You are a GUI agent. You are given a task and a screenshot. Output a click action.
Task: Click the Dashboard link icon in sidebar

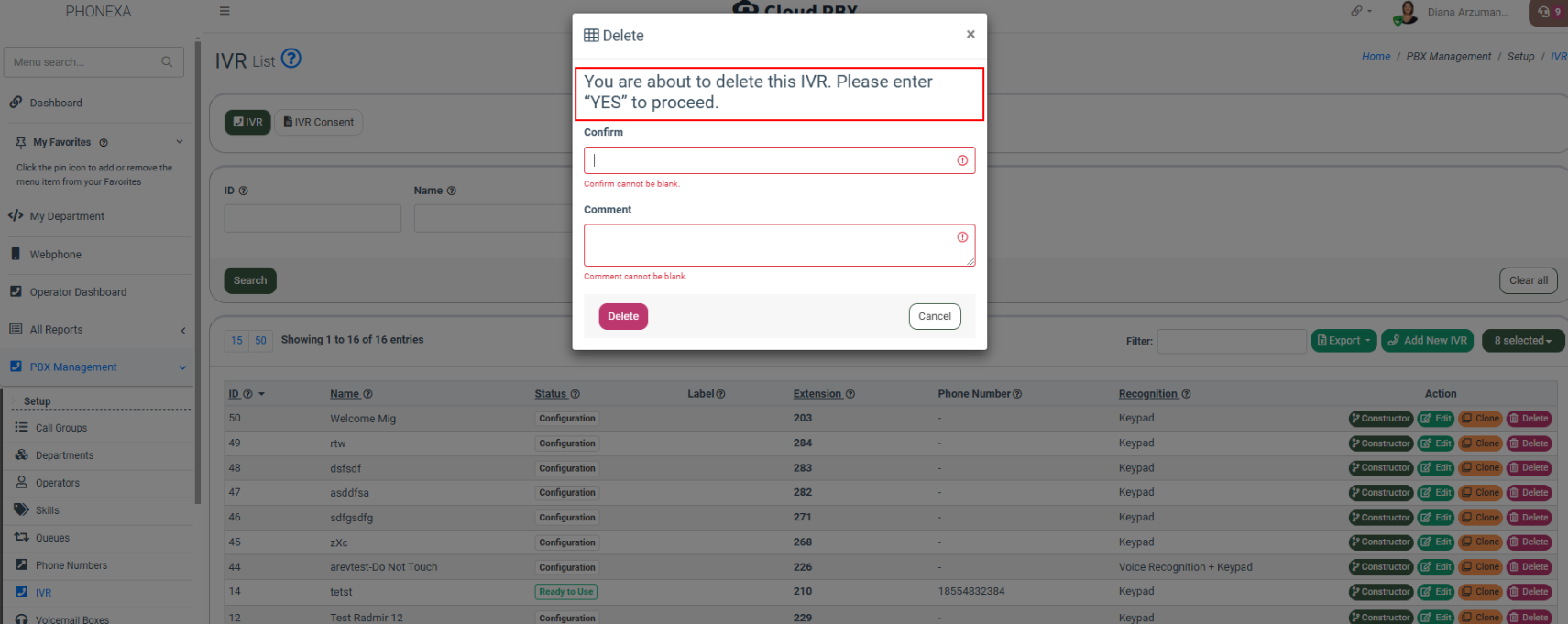(x=16, y=103)
